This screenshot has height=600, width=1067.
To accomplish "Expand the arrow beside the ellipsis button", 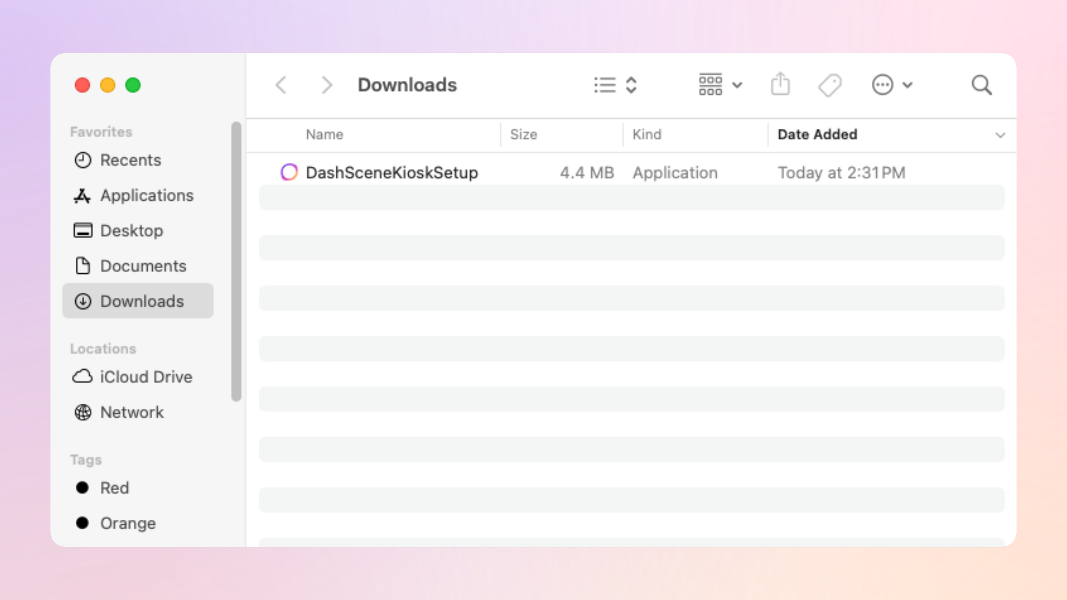I will pyautogui.click(x=907, y=86).
